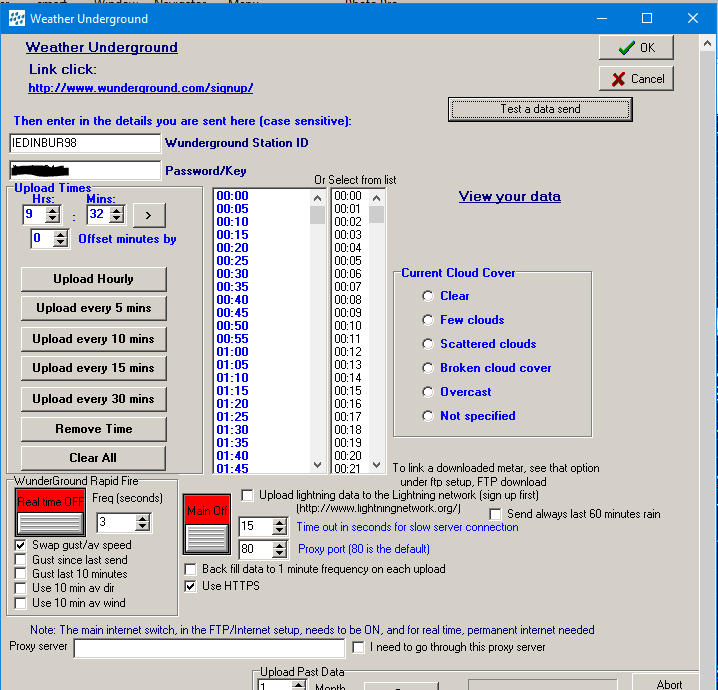Uncheck the Use HTTPS checkbox
The width and height of the screenshot is (718, 690).
tap(190, 586)
